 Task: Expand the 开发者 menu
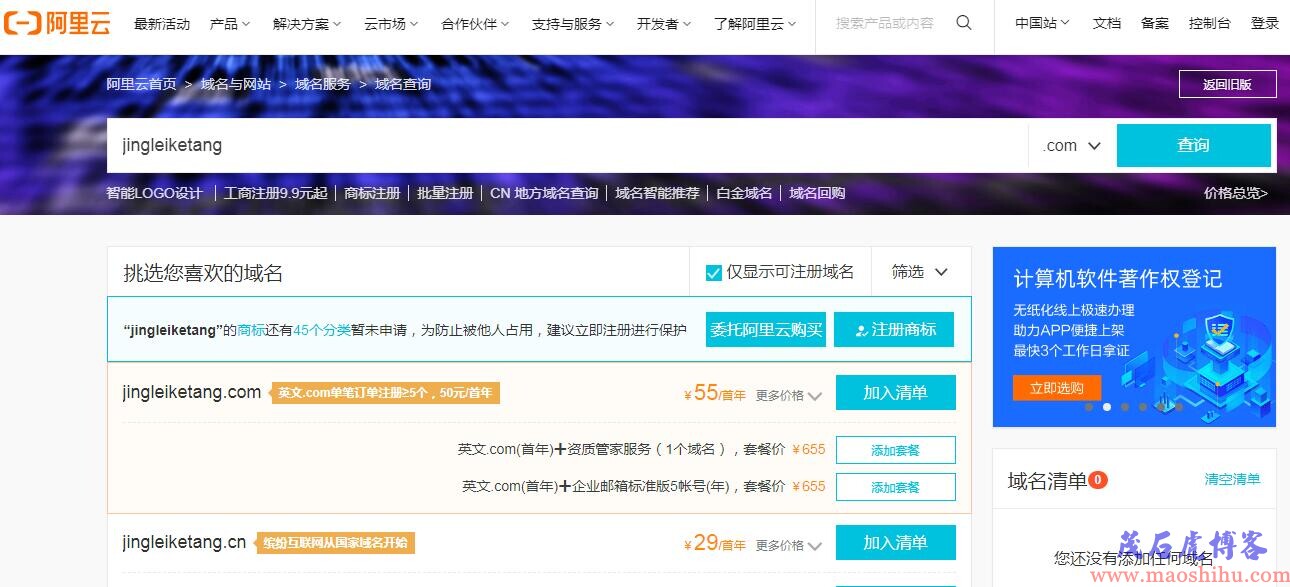tap(664, 23)
